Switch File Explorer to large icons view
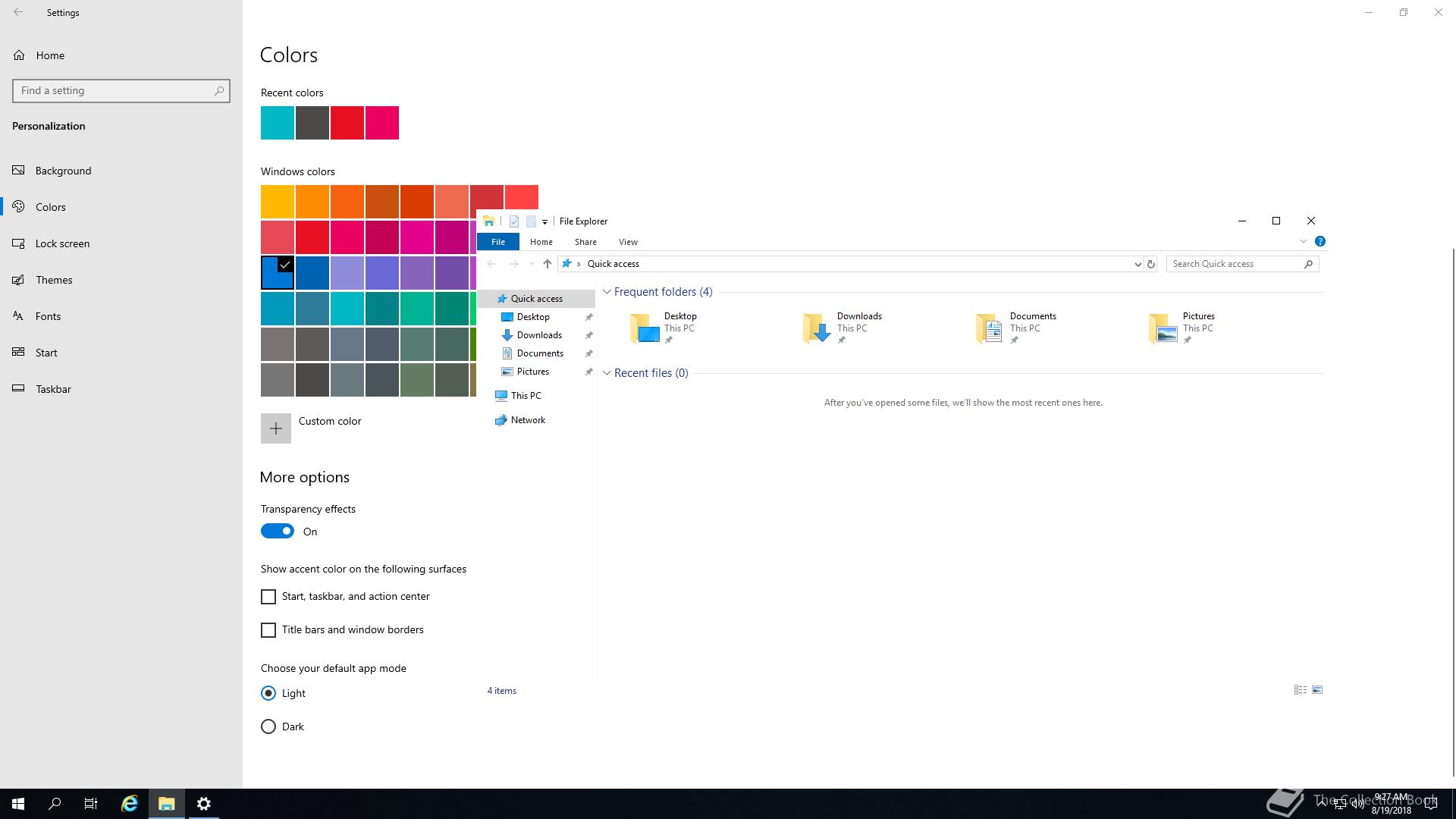The image size is (1456, 819). tap(1317, 690)
